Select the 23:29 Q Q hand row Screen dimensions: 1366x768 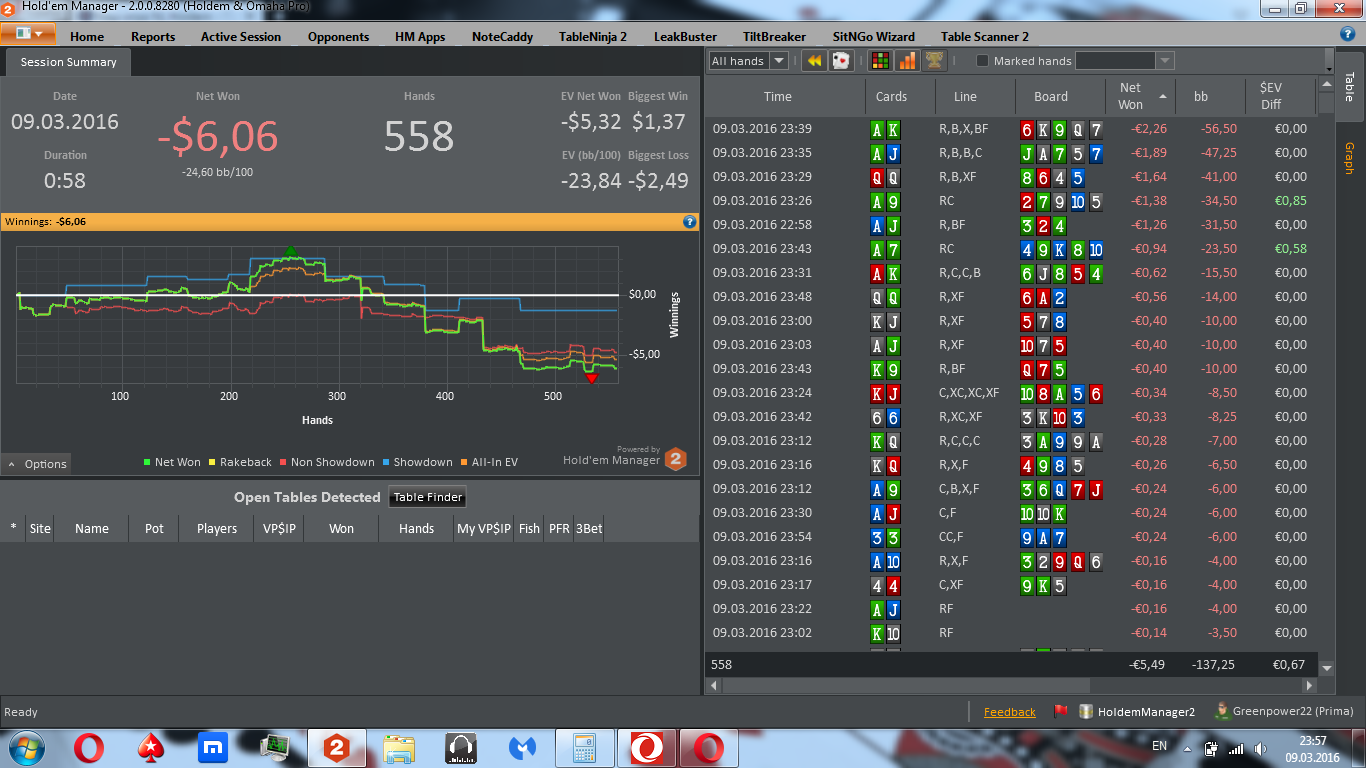click(x=1011, y=177)
